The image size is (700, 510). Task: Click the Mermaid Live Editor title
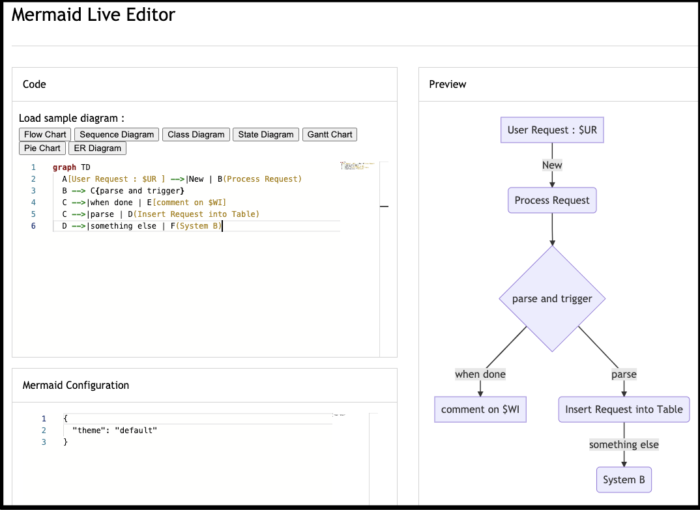pos(92,16)
